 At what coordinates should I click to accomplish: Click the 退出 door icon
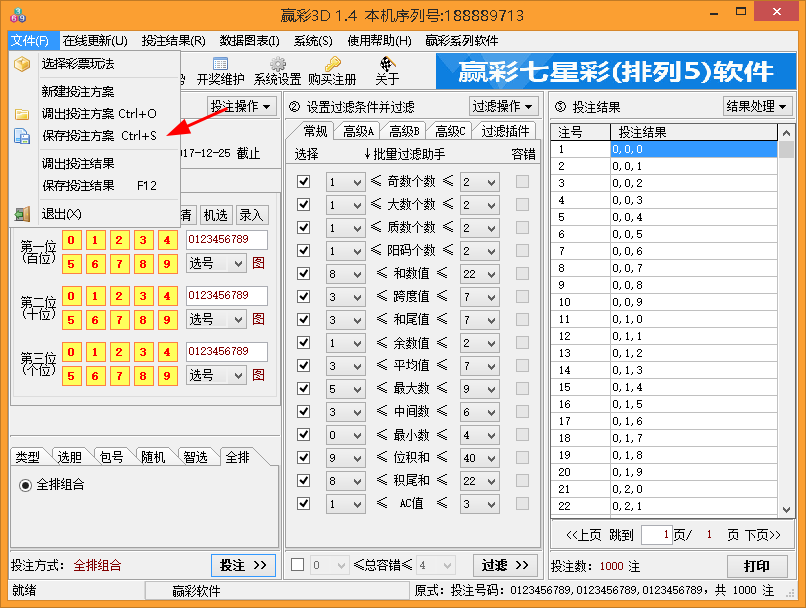(x=22, y=214)
